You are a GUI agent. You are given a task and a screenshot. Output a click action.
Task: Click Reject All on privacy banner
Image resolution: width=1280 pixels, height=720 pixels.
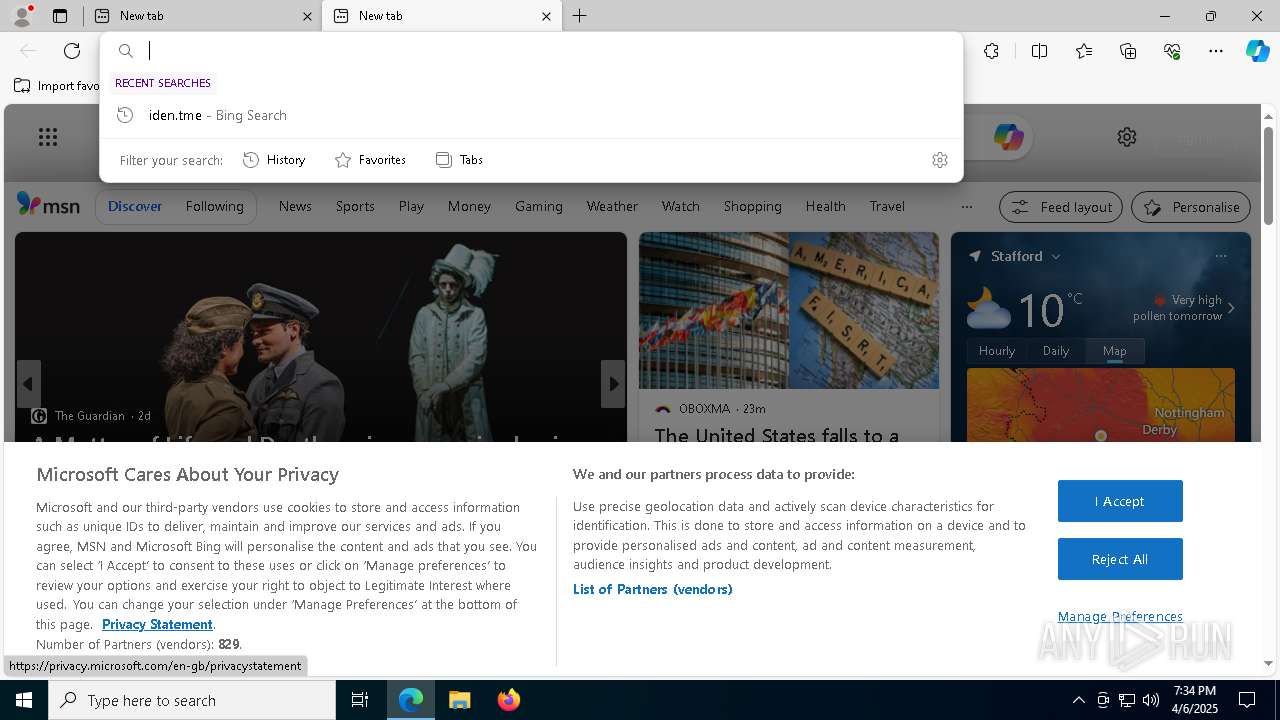1120,559
